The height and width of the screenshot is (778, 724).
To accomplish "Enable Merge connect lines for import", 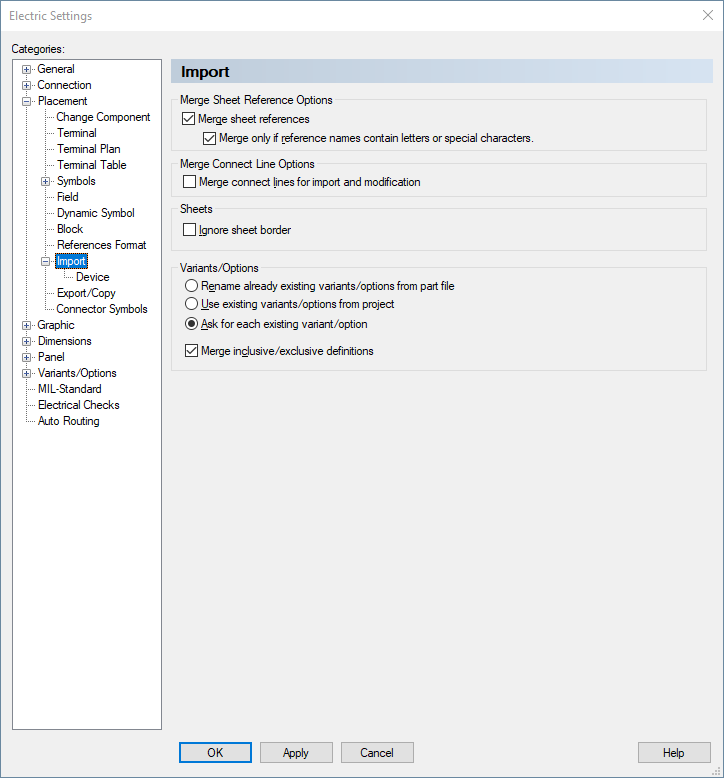I will 190,182.
